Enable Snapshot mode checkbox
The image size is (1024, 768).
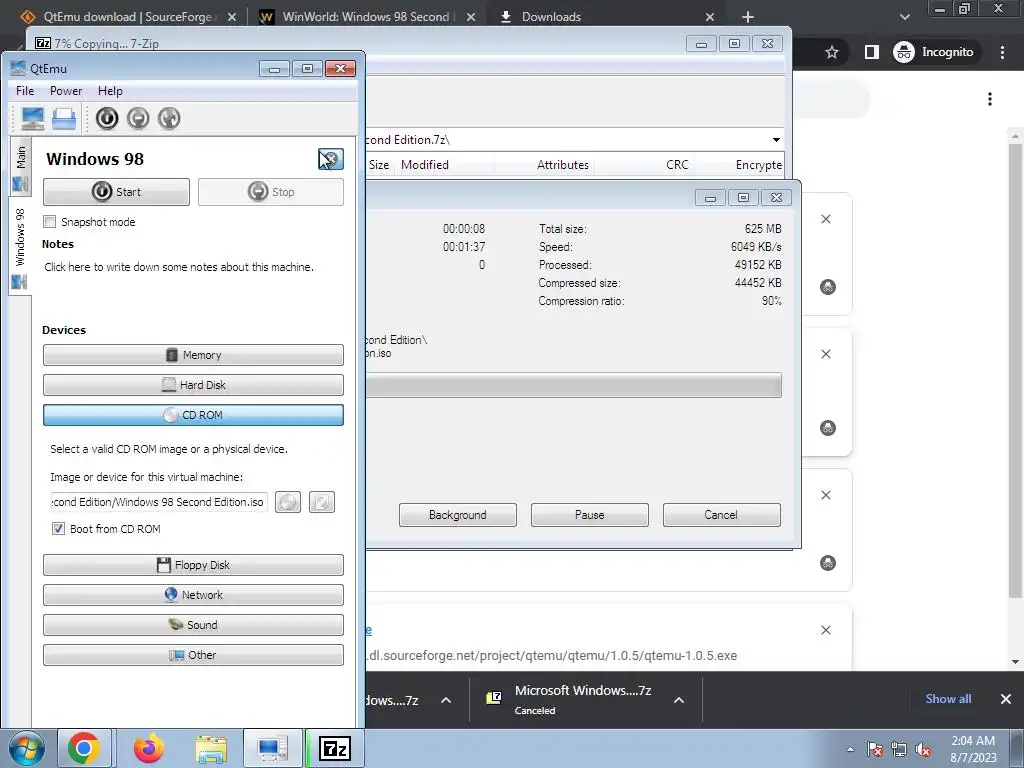pos(50,221)
